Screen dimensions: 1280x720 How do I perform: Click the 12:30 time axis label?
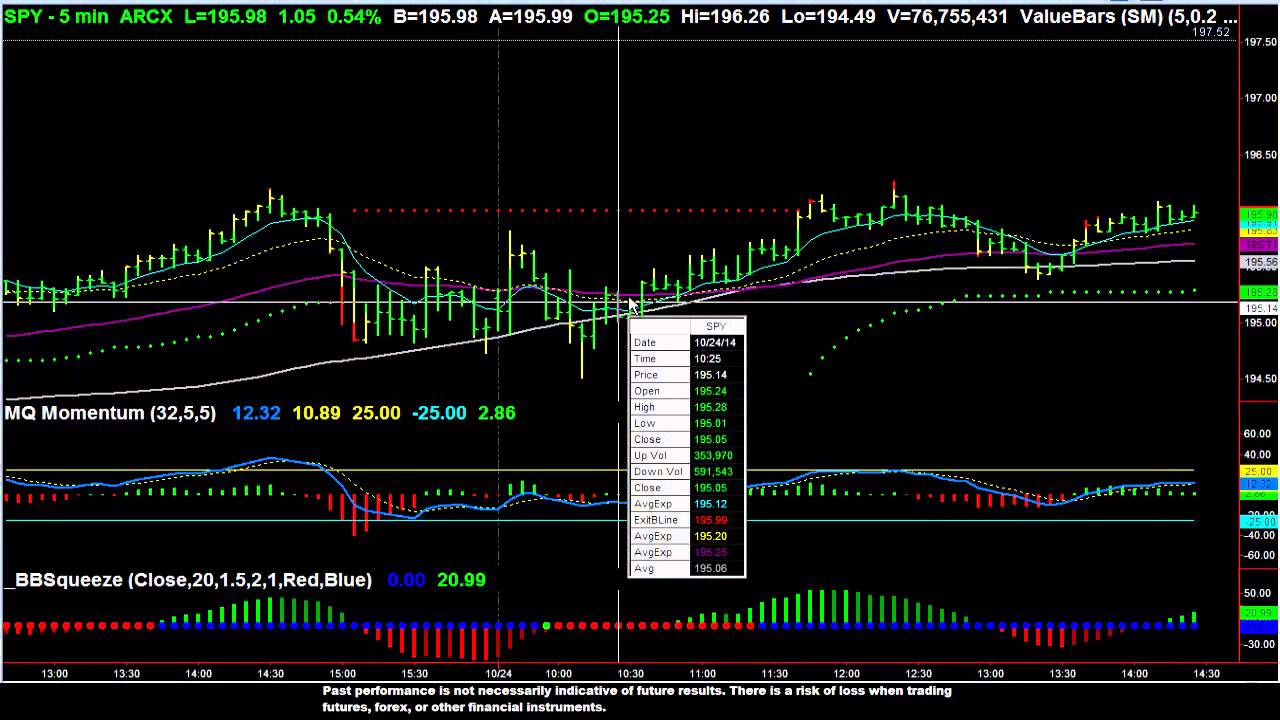tap(919, 674)
